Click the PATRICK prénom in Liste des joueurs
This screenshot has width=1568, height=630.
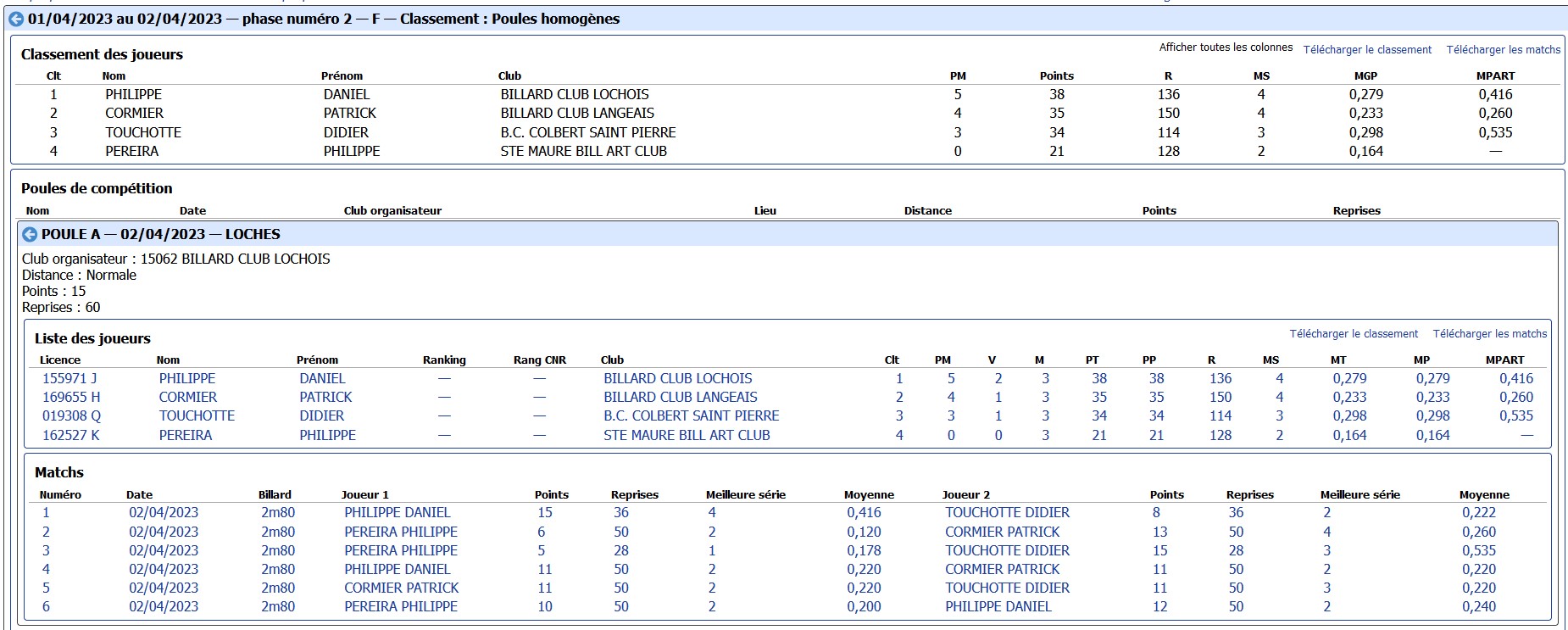[x=325, y=397]
